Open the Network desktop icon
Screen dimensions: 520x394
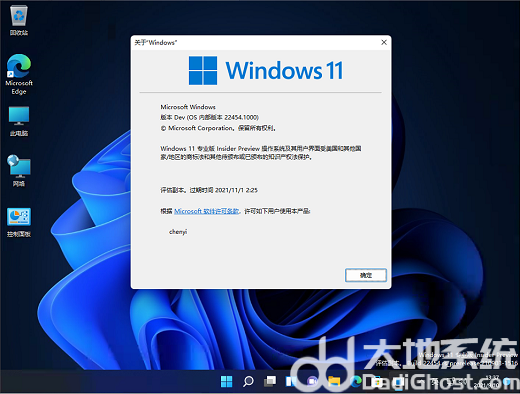(19, 171)
